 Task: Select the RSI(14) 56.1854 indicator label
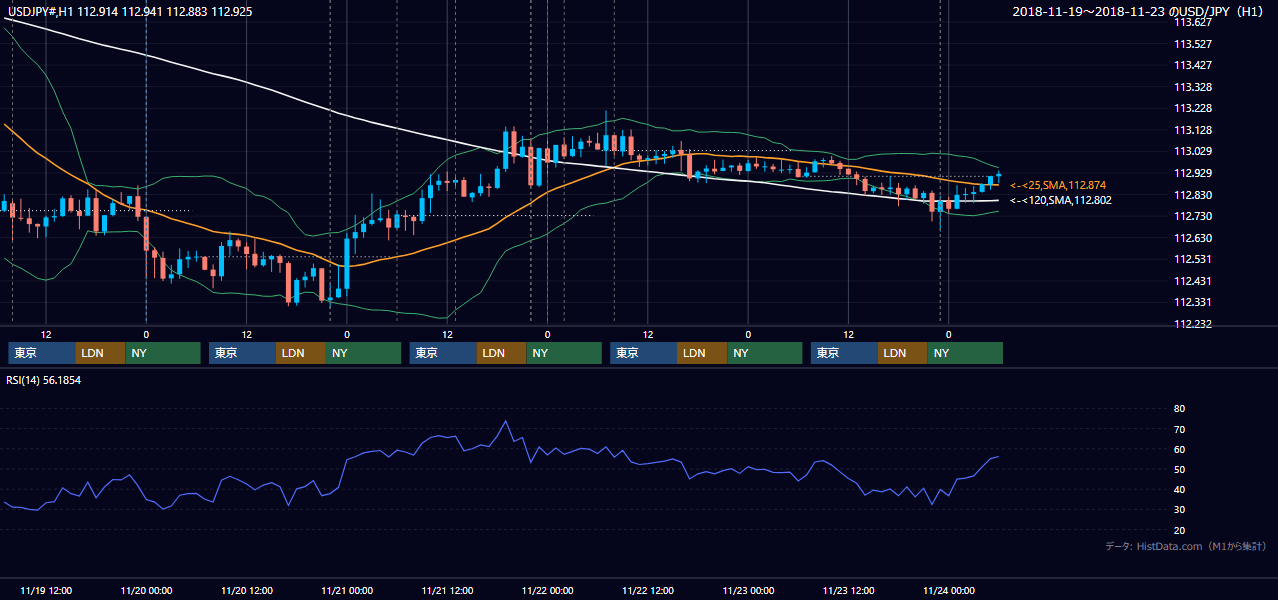pos(45,380)
